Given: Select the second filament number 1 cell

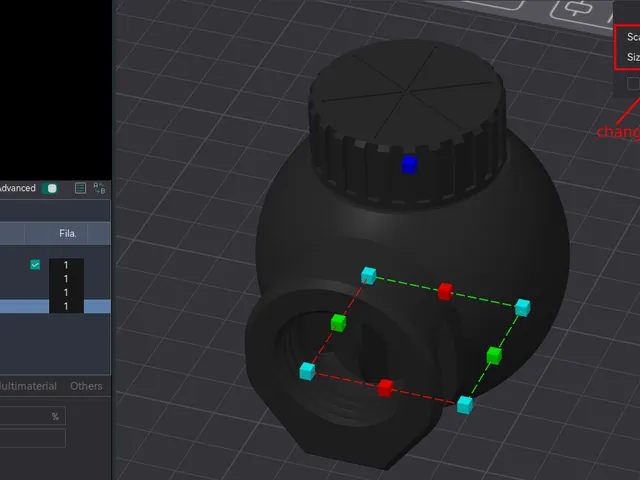Looking at the screenshot, I should [x=66, y=279].
